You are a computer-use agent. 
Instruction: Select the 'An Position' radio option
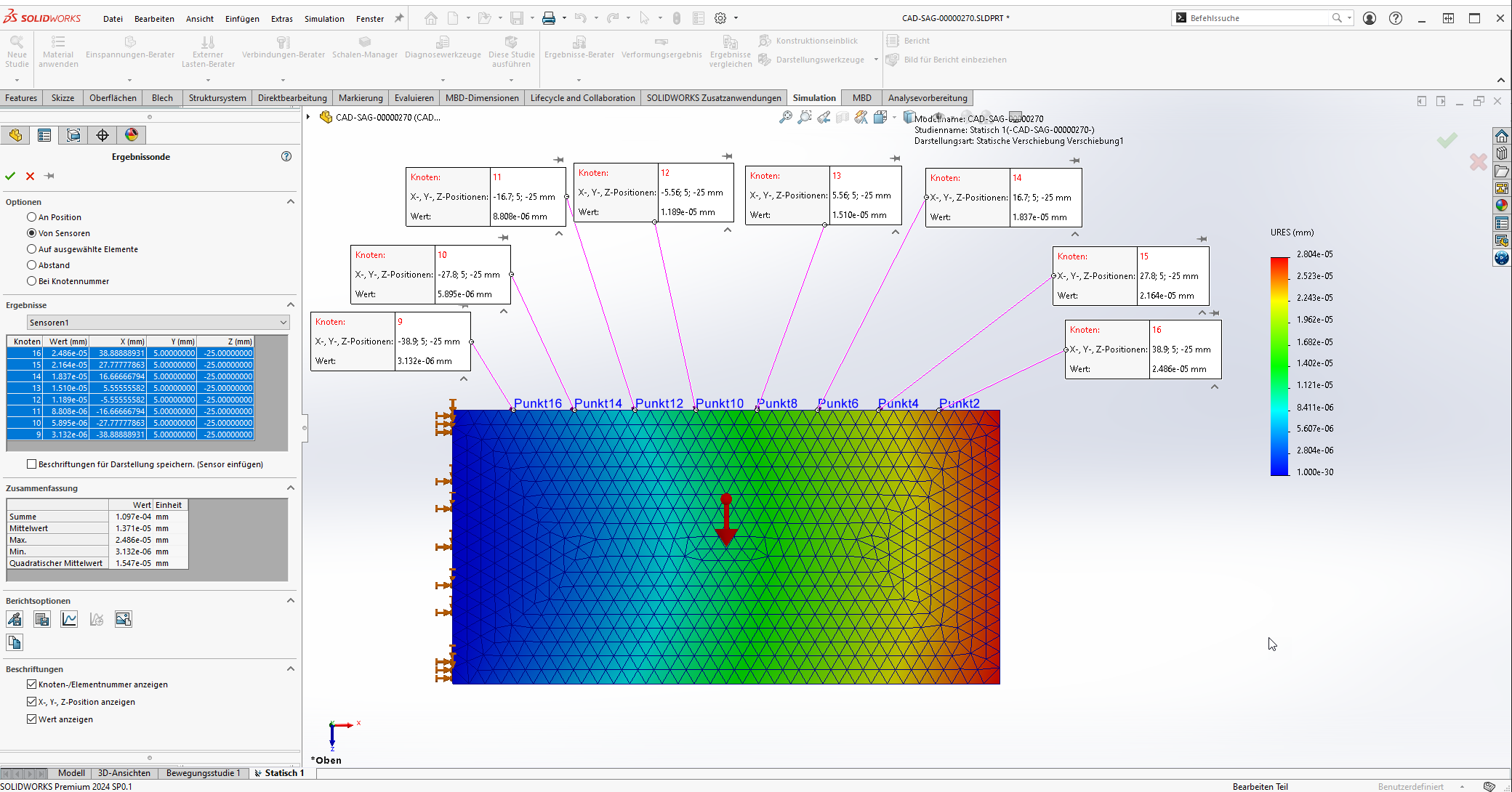click(32, 217)
